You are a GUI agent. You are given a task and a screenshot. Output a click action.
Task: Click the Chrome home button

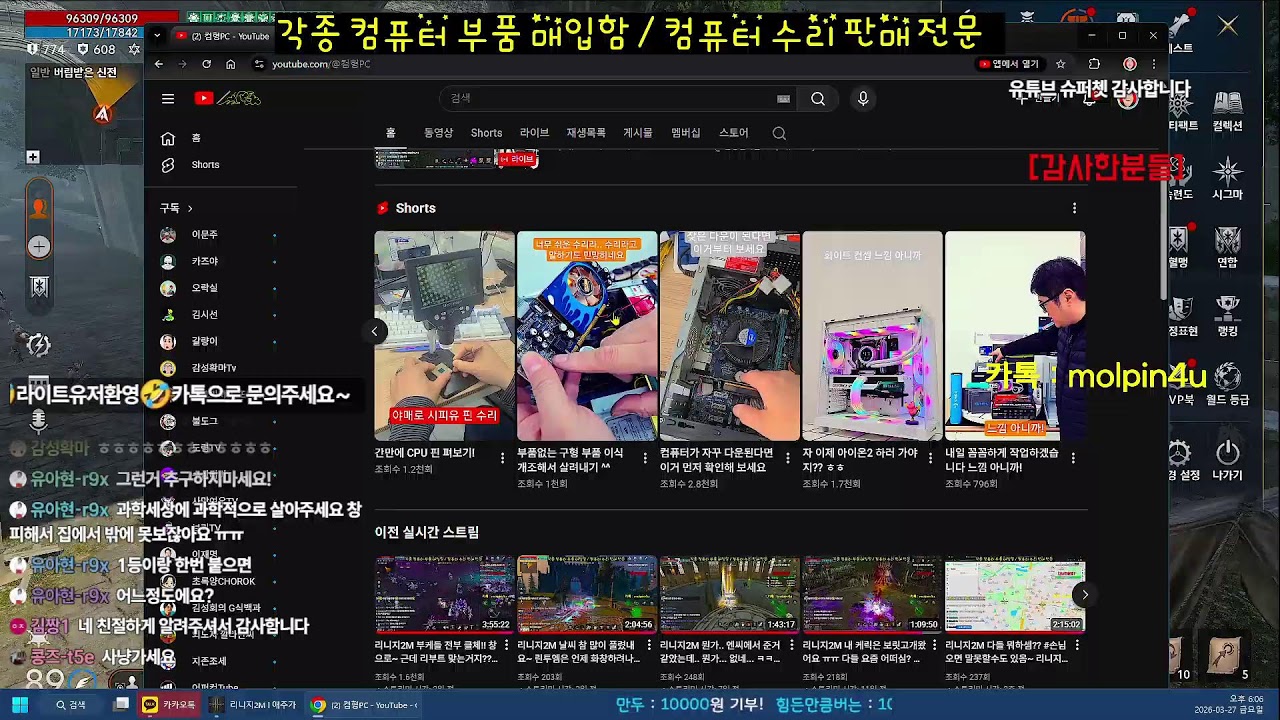pyautogui.click(x=230, y=64)
